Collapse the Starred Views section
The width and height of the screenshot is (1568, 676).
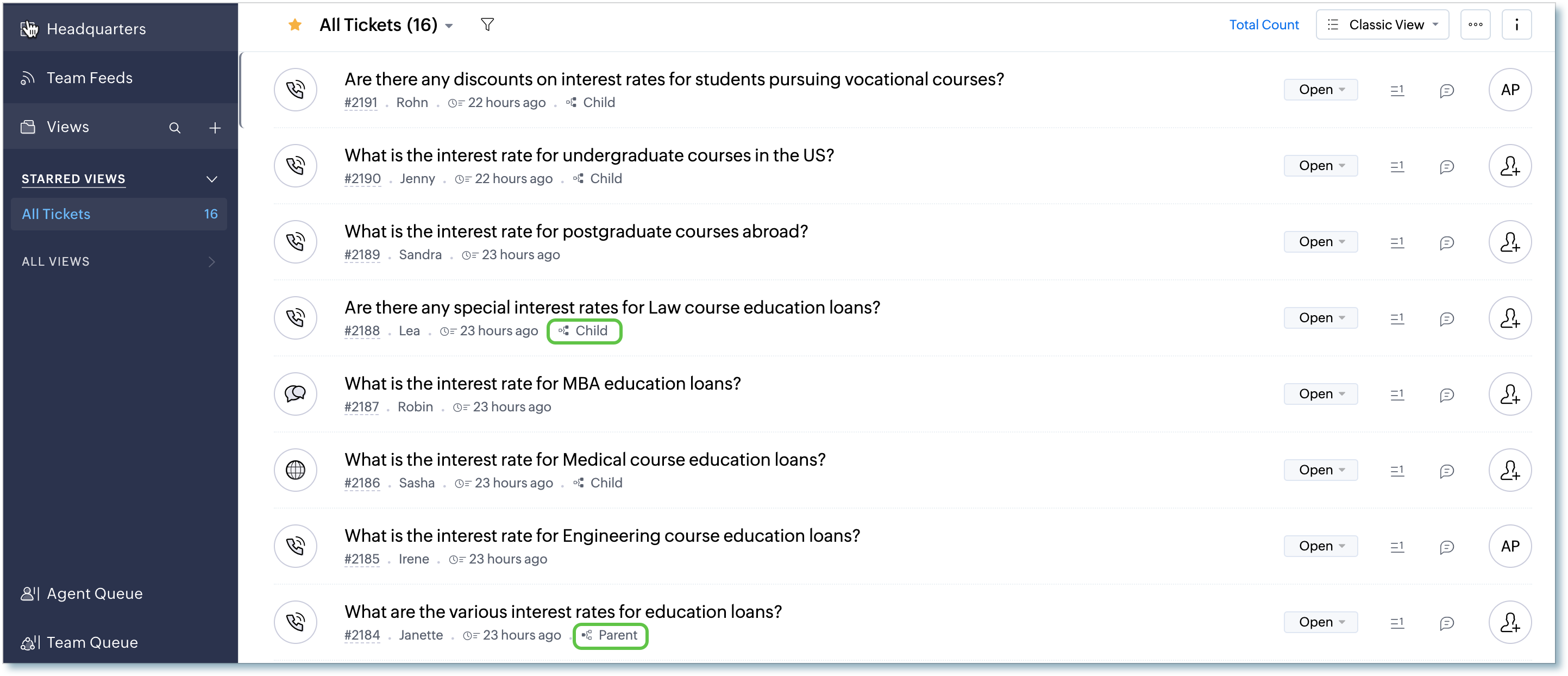pyautogui.click(x=212, y=179)
